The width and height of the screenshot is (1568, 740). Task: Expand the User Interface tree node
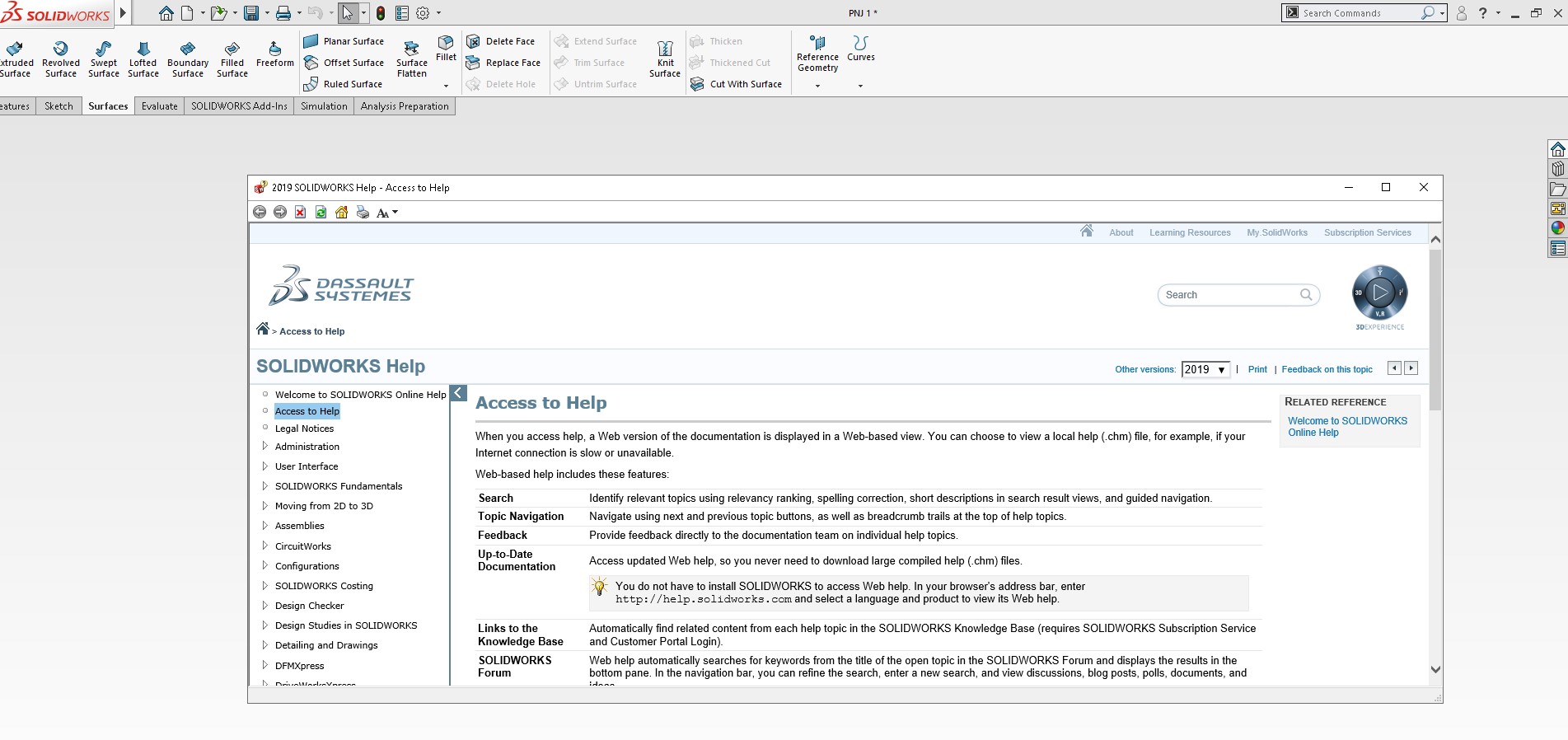coord(264,466)
